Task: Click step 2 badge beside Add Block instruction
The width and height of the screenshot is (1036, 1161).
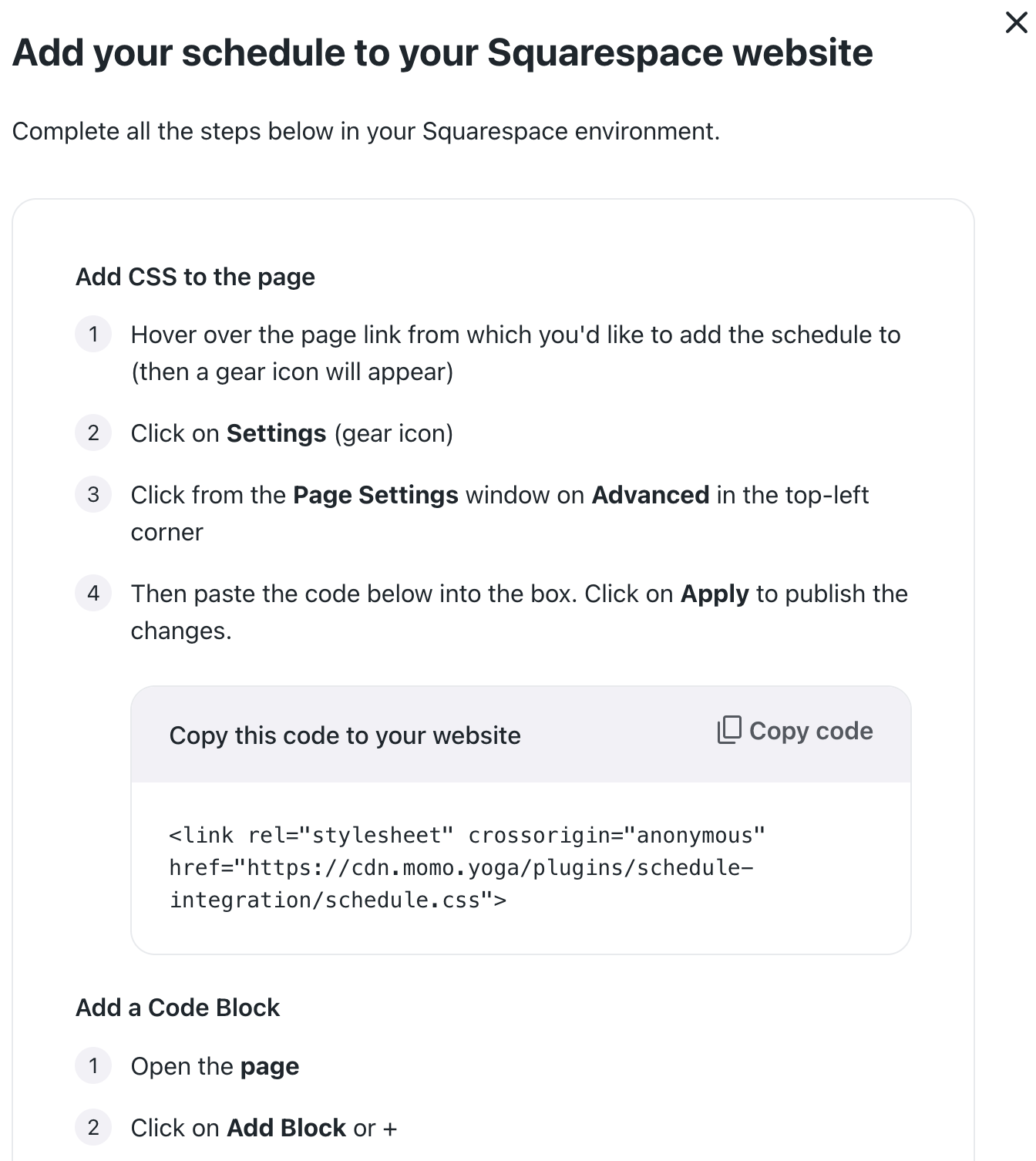Action: pos(93,1128)
